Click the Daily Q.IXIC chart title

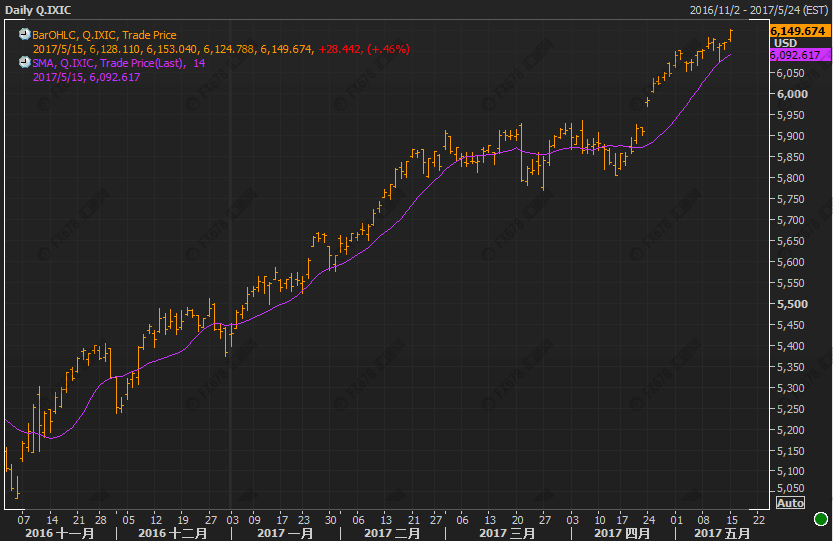point(38,10)
